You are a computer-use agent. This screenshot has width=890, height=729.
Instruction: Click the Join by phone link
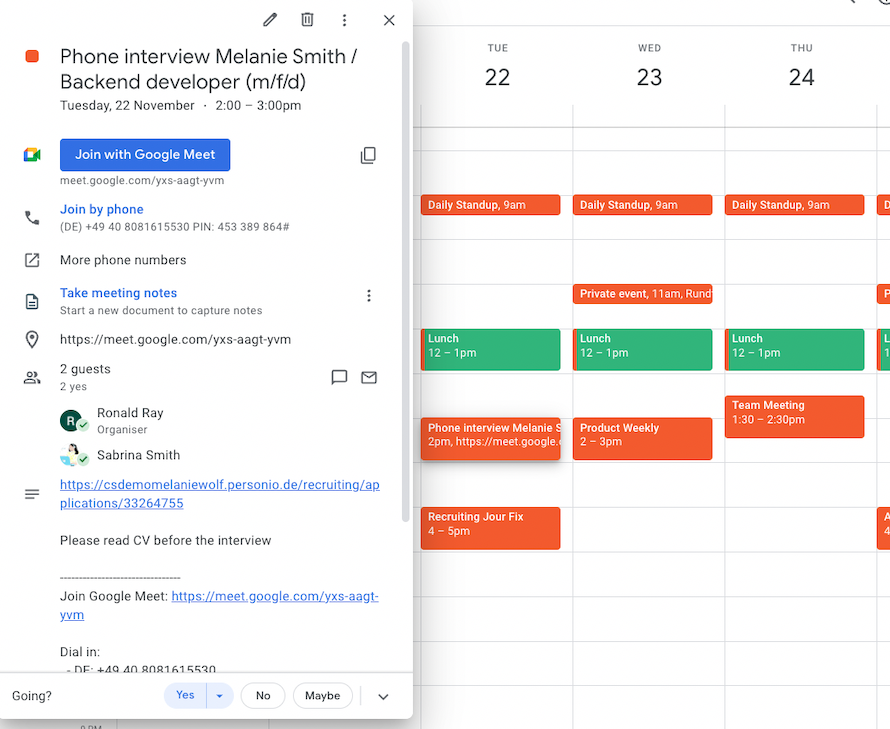pyautogui.click(x=102, y=209)
